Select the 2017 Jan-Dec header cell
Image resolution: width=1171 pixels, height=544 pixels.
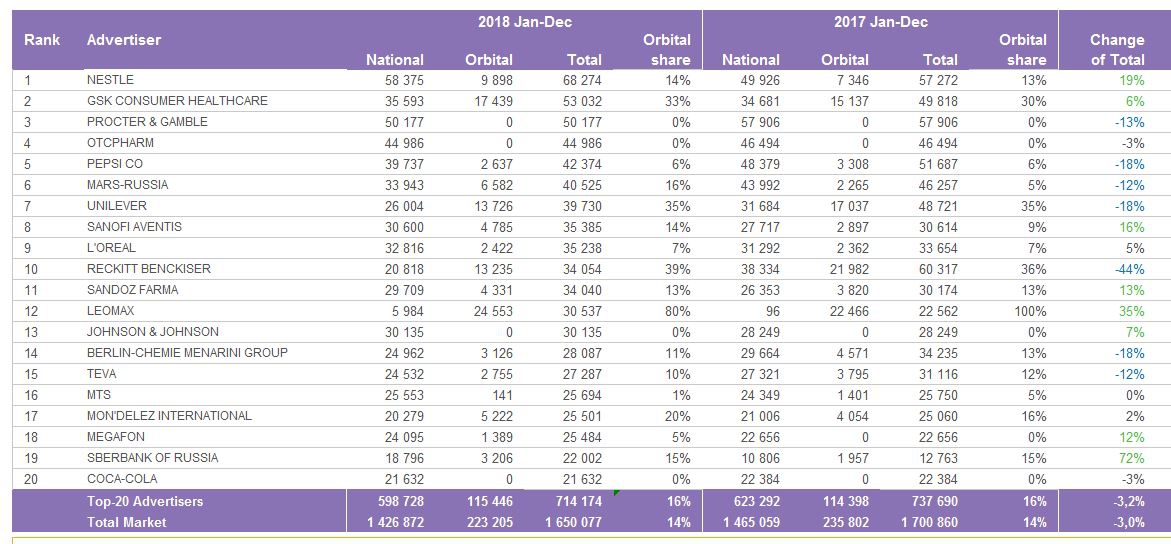(x=880, y=22)
